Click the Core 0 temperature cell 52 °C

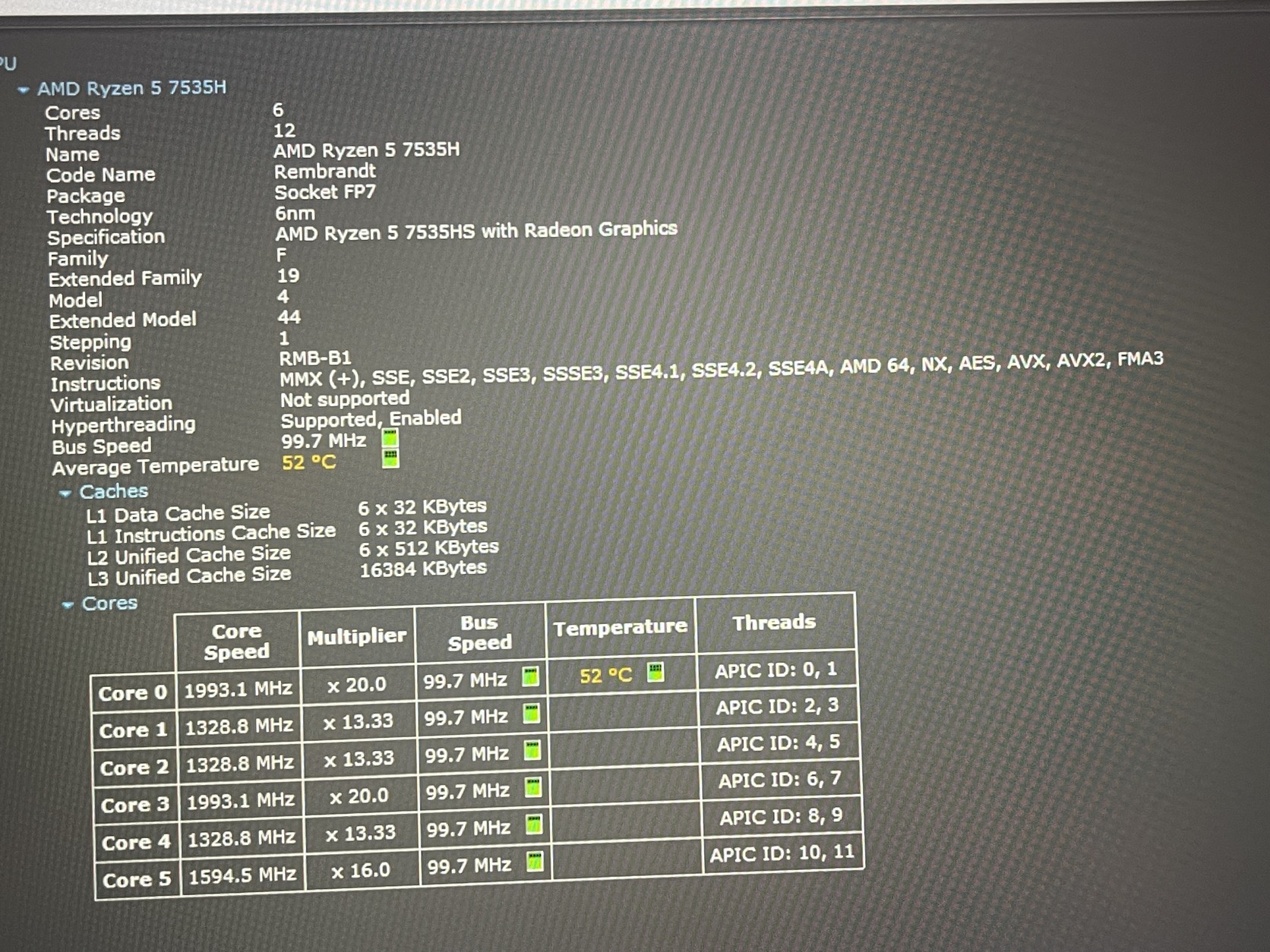pos(621,674)
